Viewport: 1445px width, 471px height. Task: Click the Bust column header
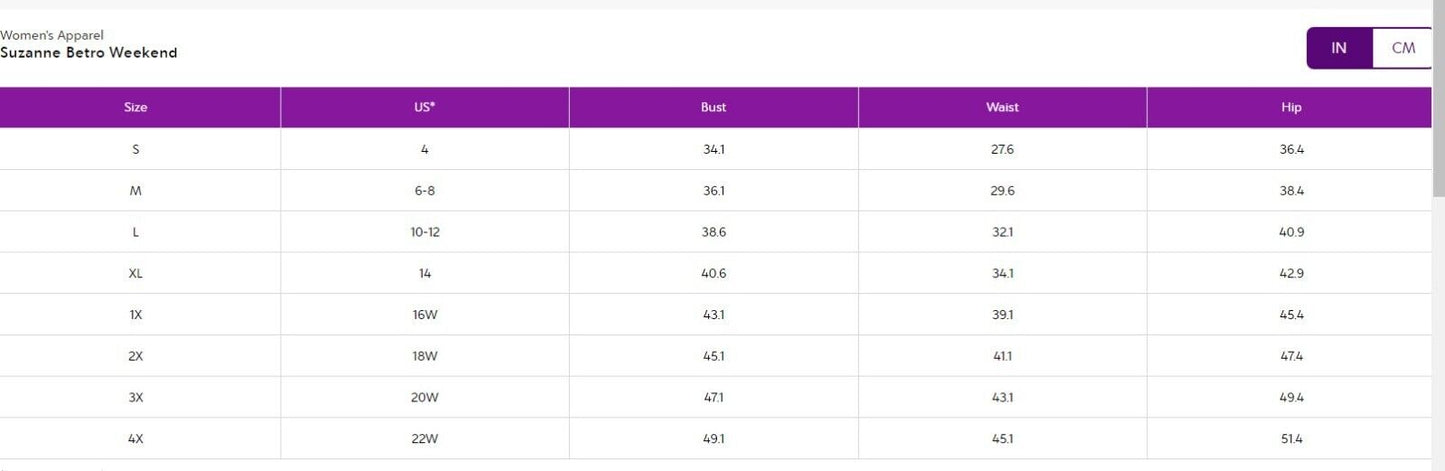[x=714, y=107]
